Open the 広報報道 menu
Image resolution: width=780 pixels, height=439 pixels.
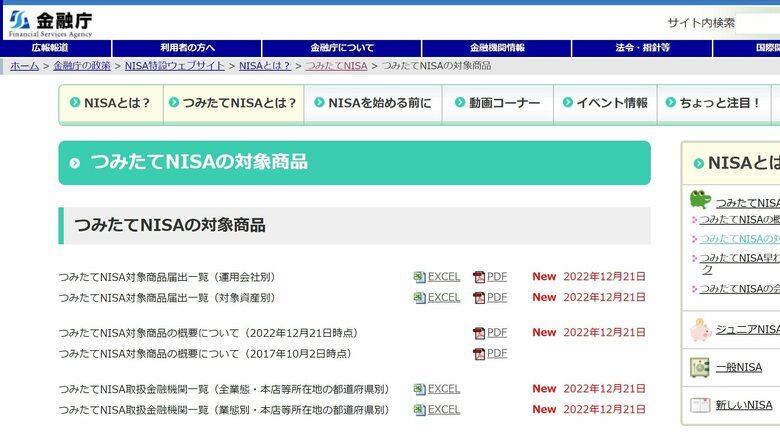[x=51, y=48]
